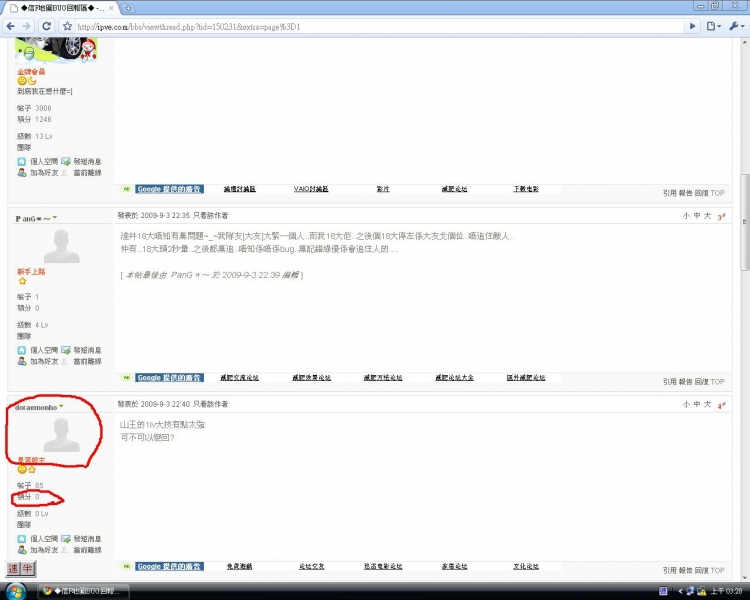
Task: Open the Windows Start orb
Action: coord(16,591)
